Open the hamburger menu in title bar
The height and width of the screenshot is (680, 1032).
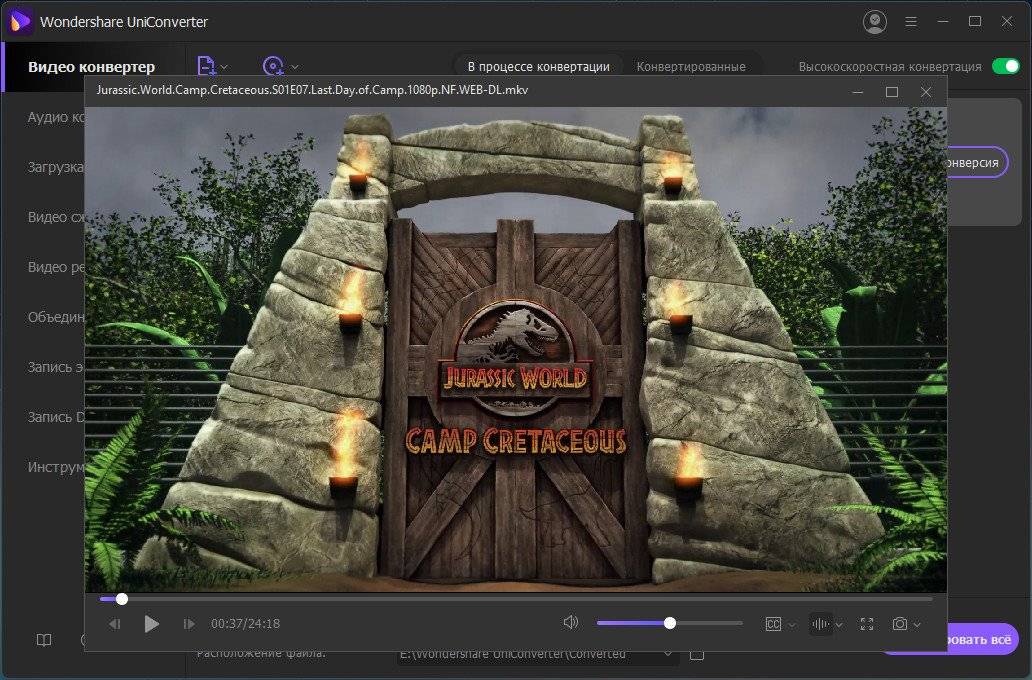(911, 22)
